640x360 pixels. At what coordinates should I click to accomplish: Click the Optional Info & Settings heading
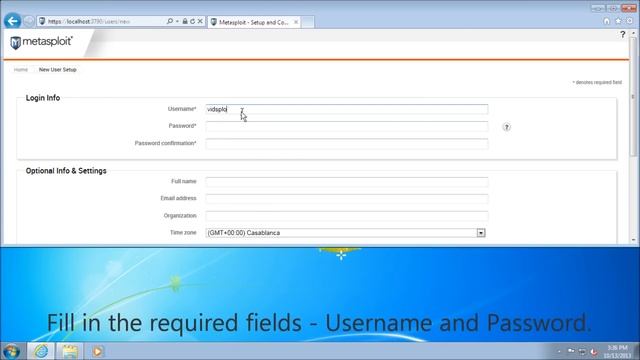coord(66,171)
